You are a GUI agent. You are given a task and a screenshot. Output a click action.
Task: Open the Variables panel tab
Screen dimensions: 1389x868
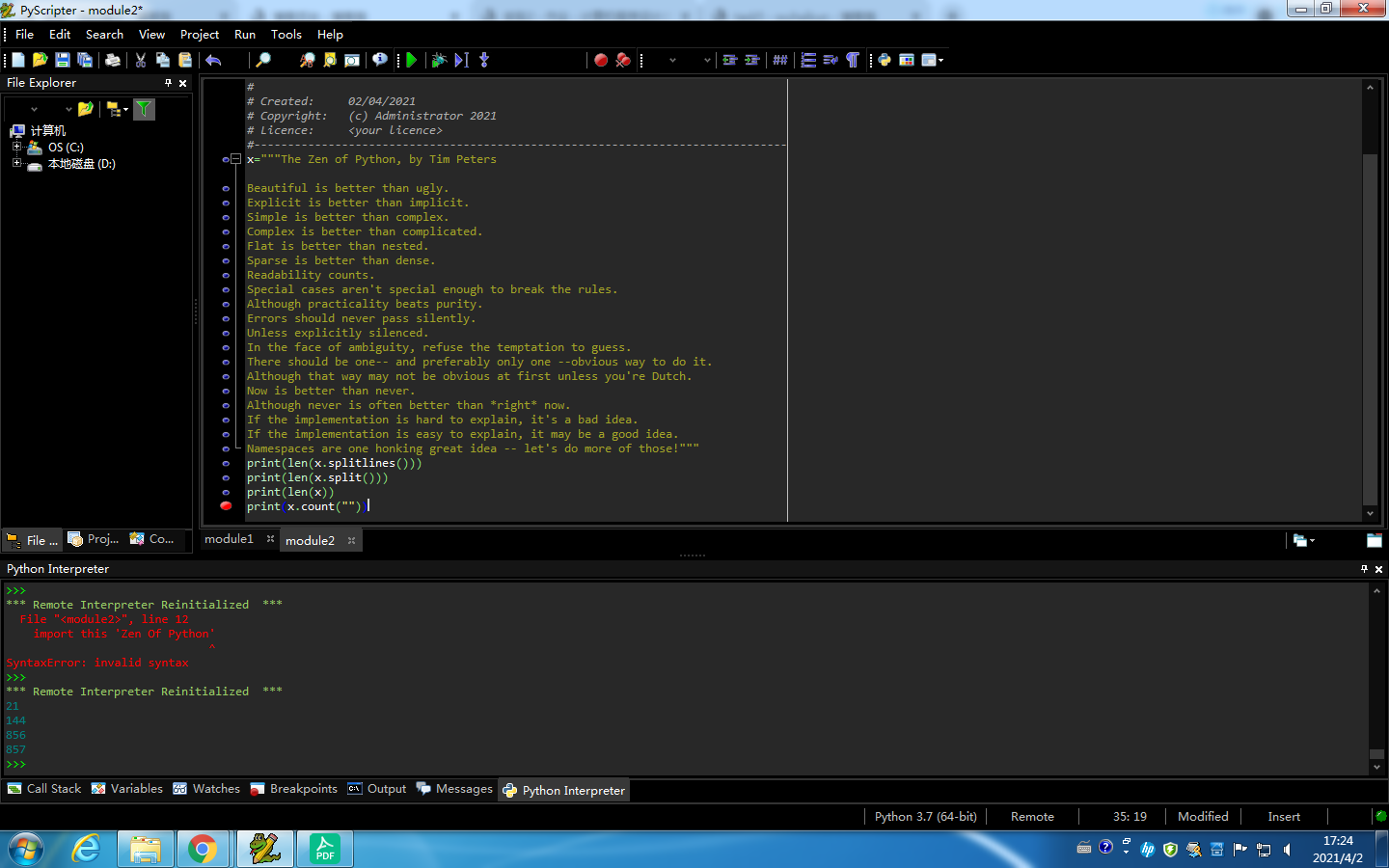point(127,789)
